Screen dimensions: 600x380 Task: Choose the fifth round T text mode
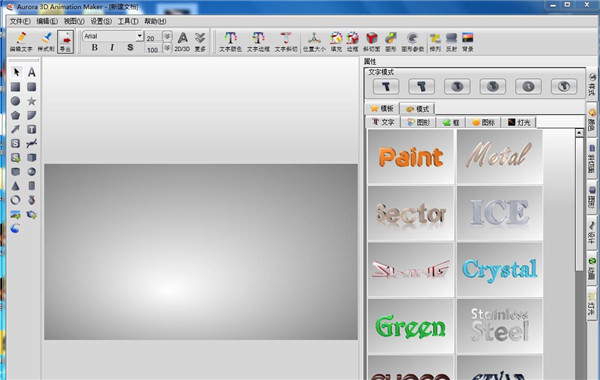(528, 86)
